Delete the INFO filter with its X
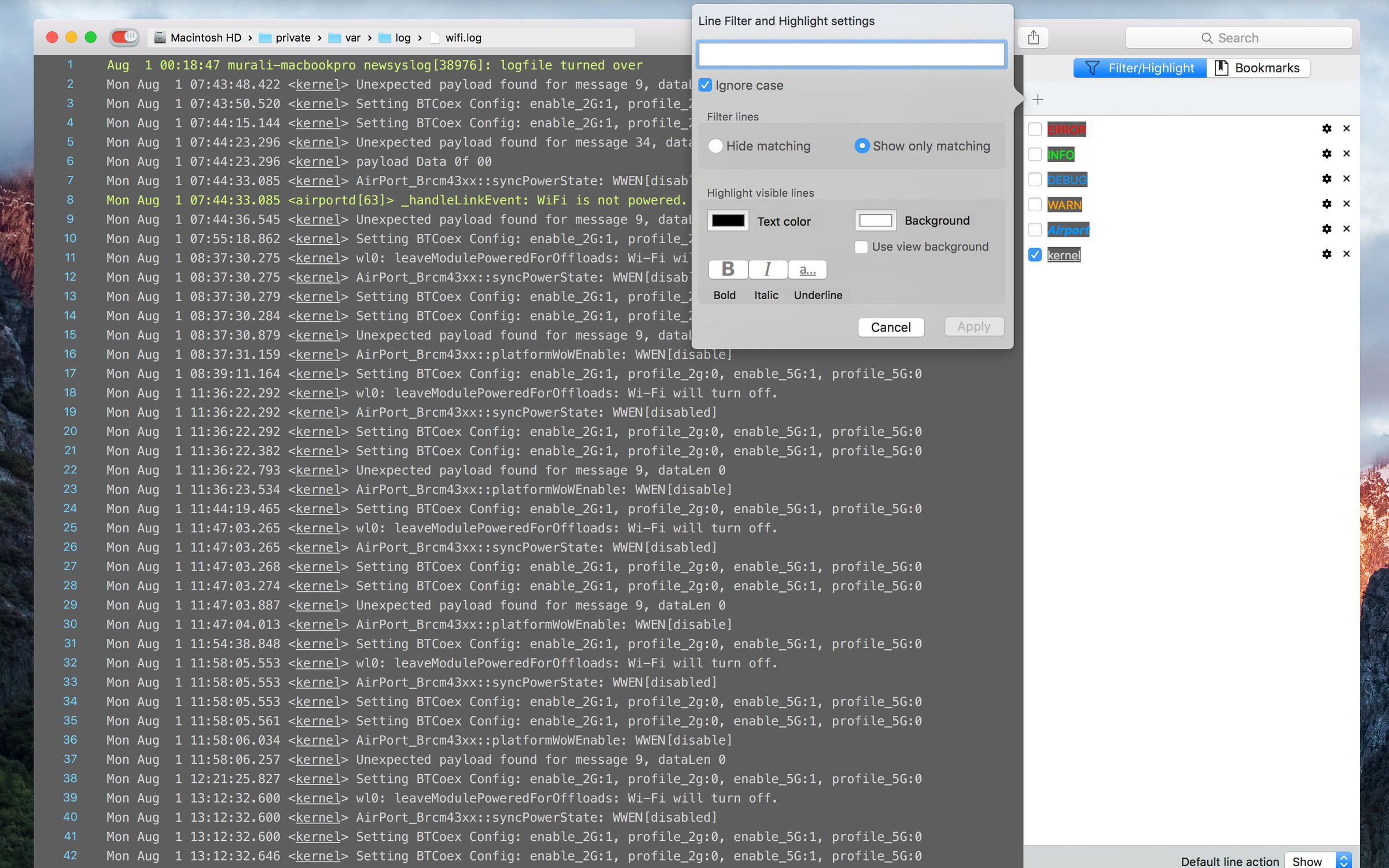 click(x=1347, y=154)
